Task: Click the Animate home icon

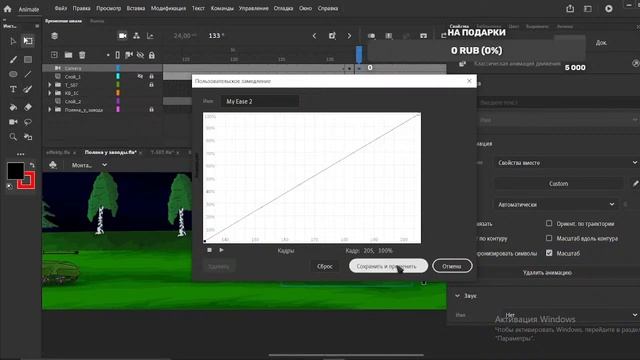Action: pyautogui.click(x=7, y=9)
